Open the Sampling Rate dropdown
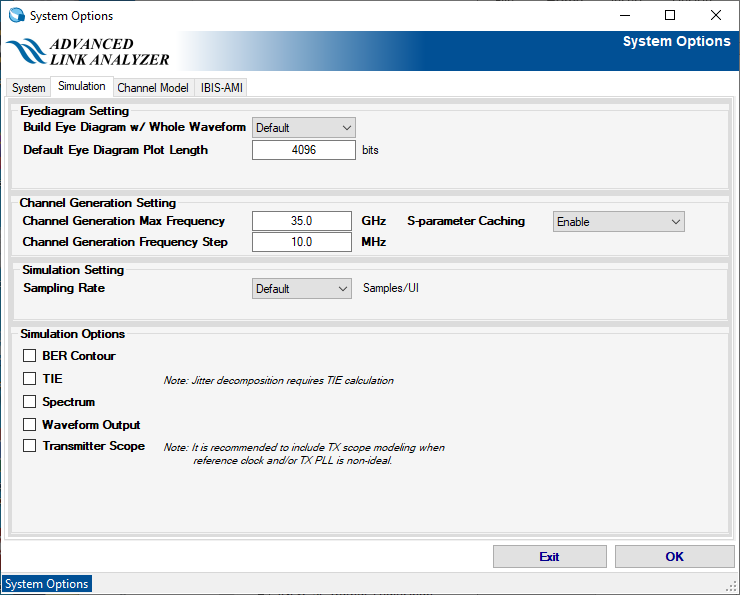The height and width of the screenshot is (595, 740). click(x=301, y=289)
